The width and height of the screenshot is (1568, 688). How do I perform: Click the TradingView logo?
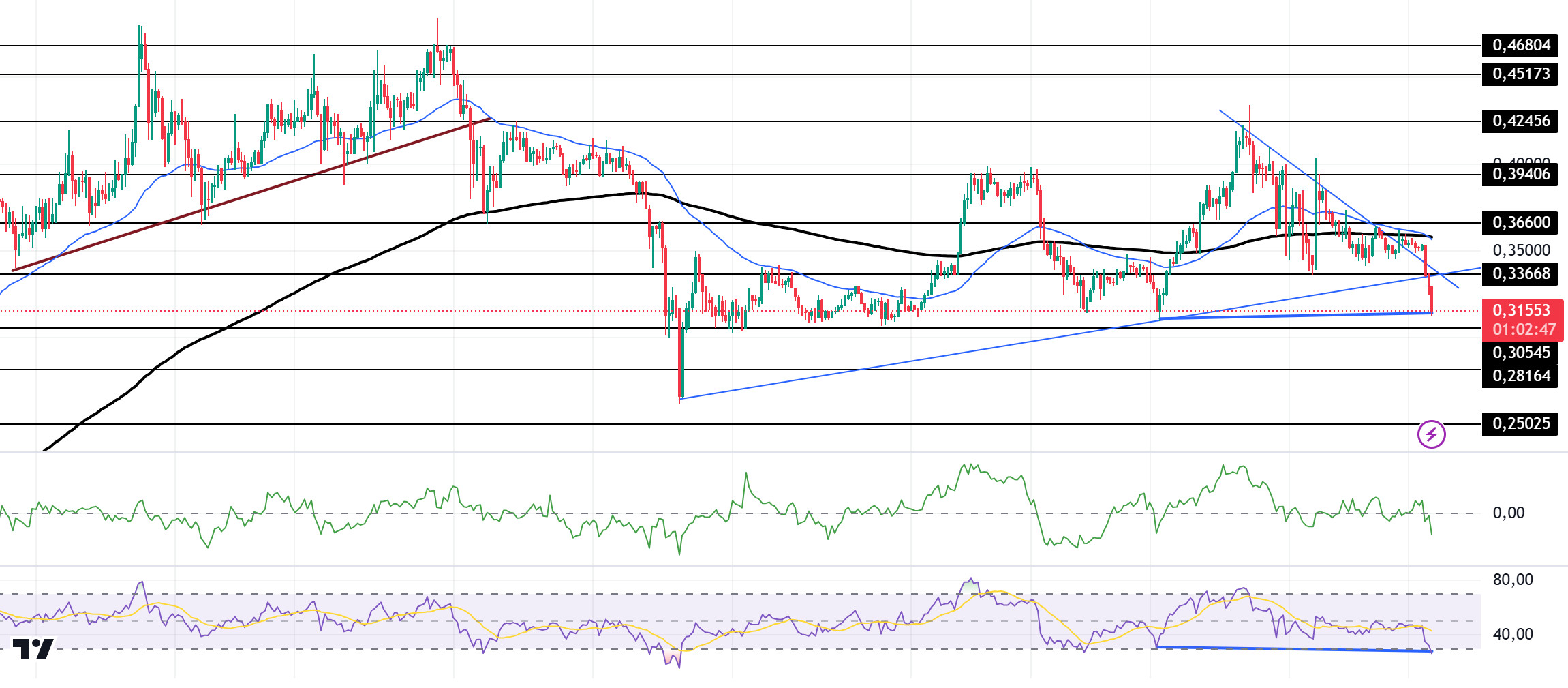click(x=33, y=649)
